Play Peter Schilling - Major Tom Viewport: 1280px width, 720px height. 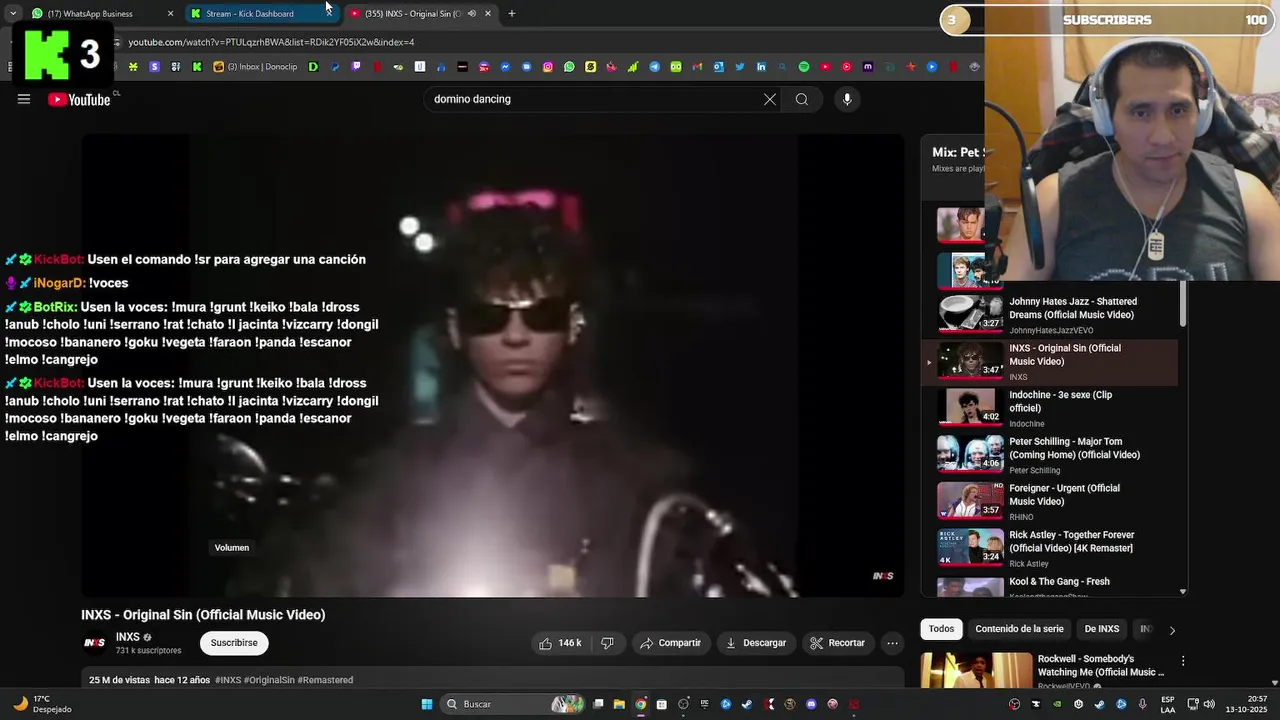point(1049,454)
